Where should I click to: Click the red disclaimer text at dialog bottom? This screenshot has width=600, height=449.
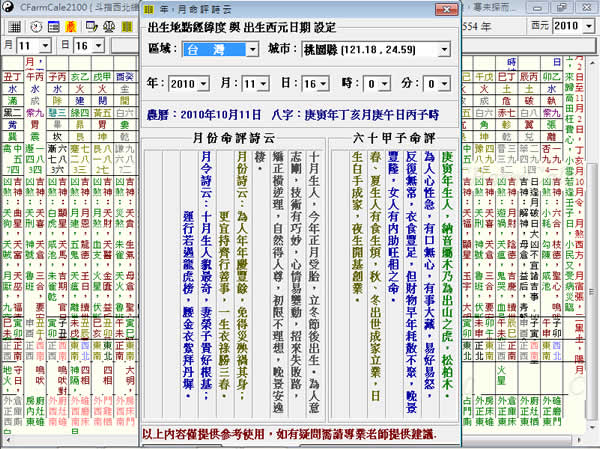click(290, 434)
